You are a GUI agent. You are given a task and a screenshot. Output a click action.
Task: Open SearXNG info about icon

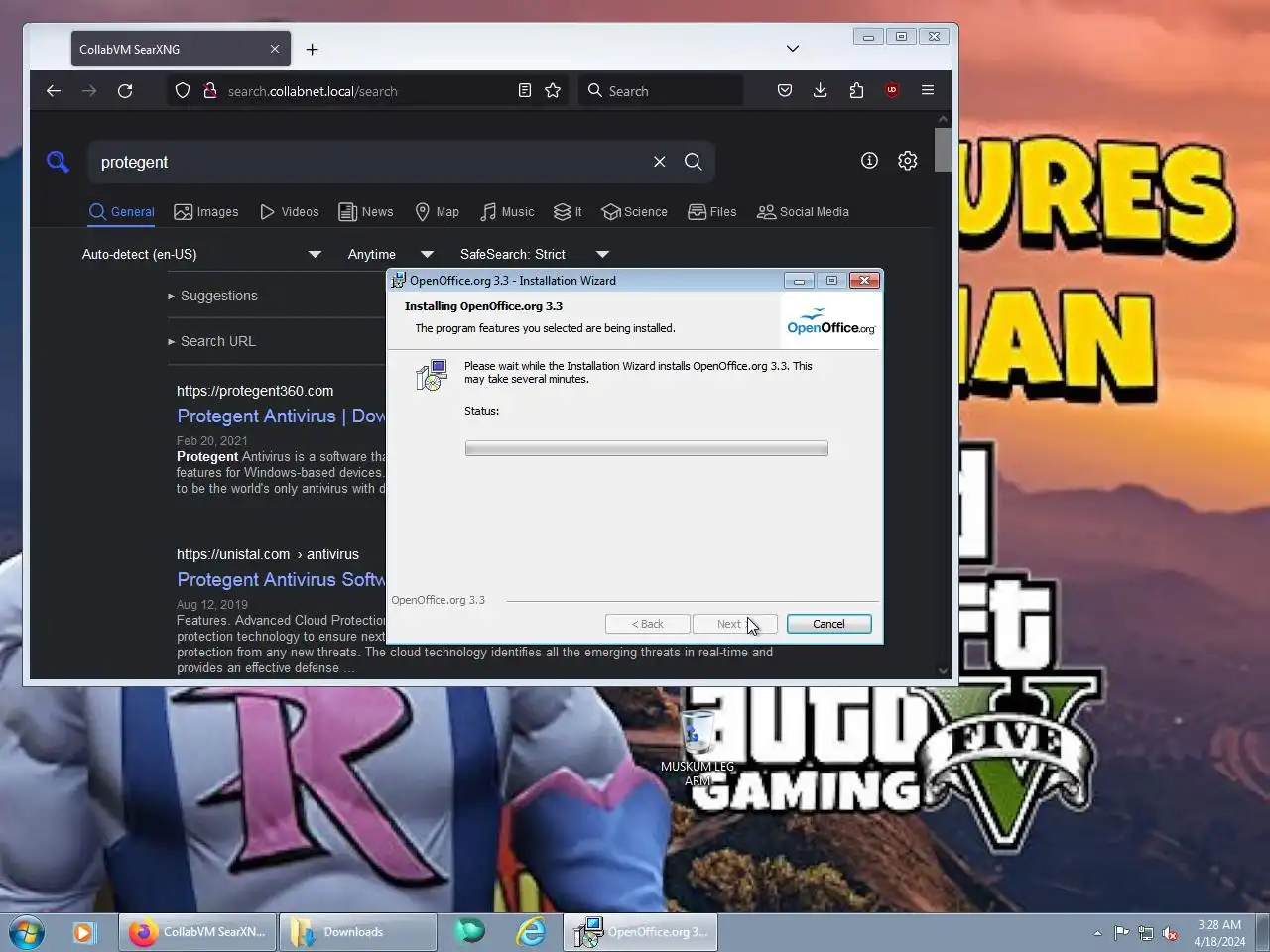[869, 161]
